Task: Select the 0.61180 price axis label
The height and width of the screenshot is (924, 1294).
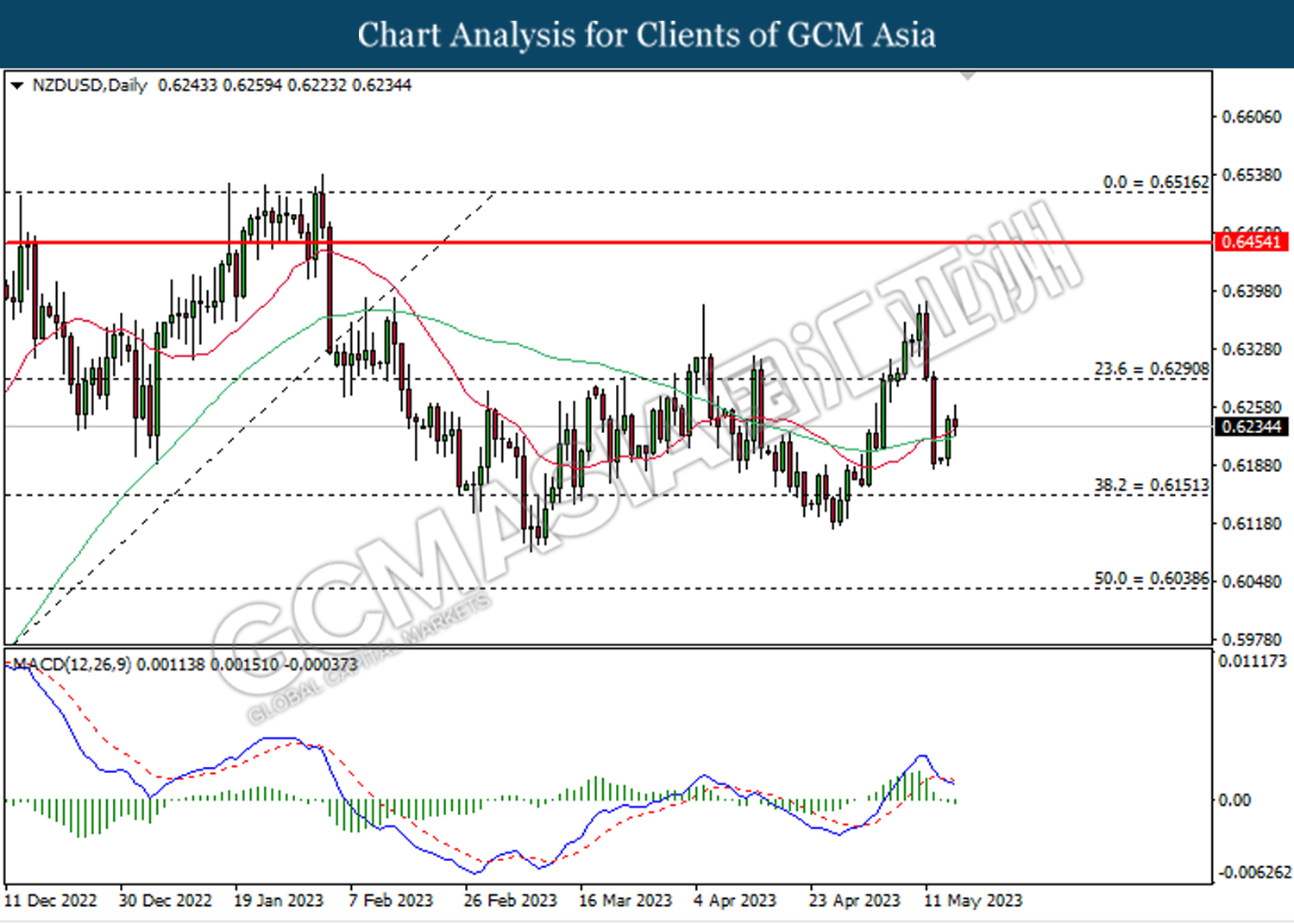Action: [x=1252, y=524]
